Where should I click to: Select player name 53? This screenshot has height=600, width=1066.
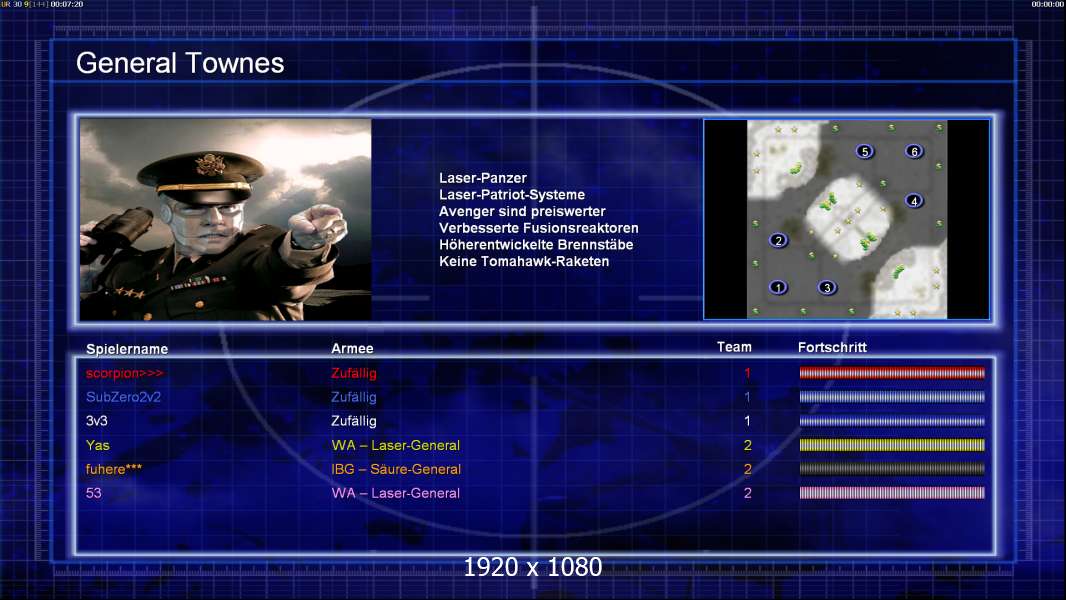coord(93,493)
